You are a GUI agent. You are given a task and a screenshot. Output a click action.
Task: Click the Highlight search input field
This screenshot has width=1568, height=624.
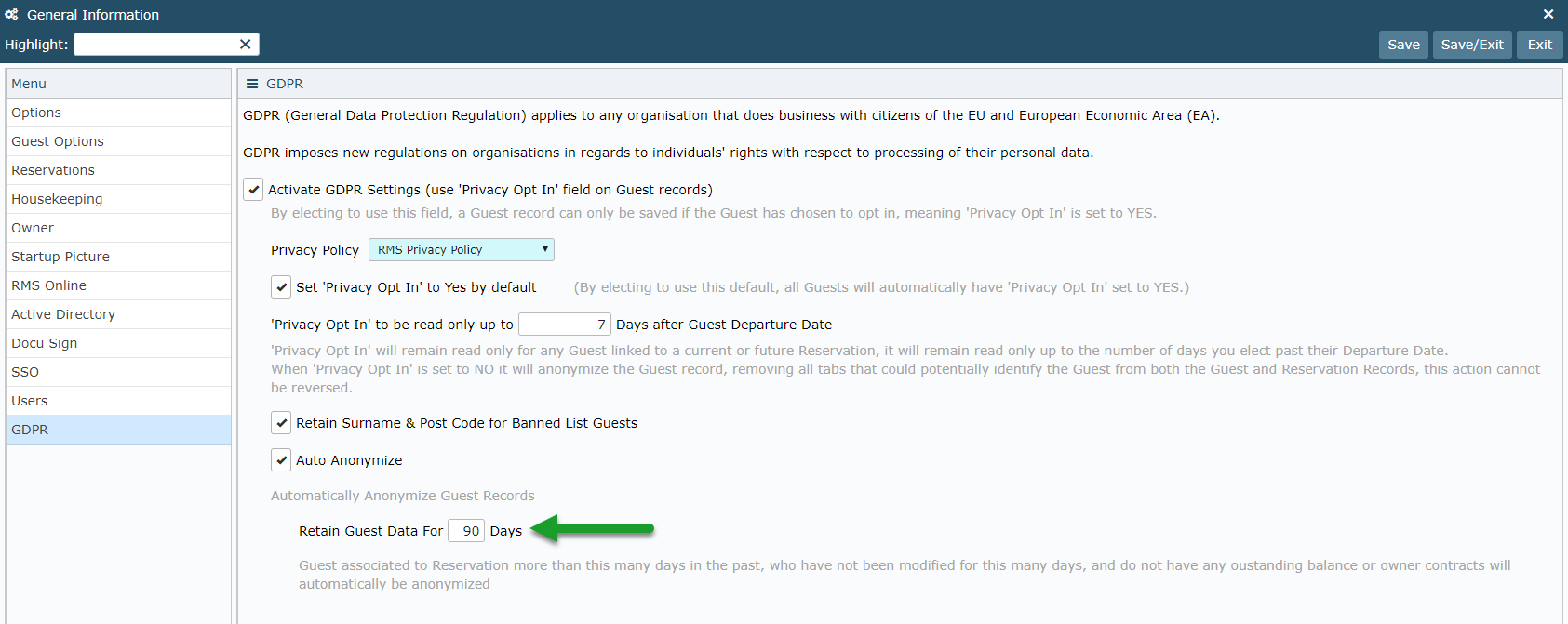pos(154,44)
